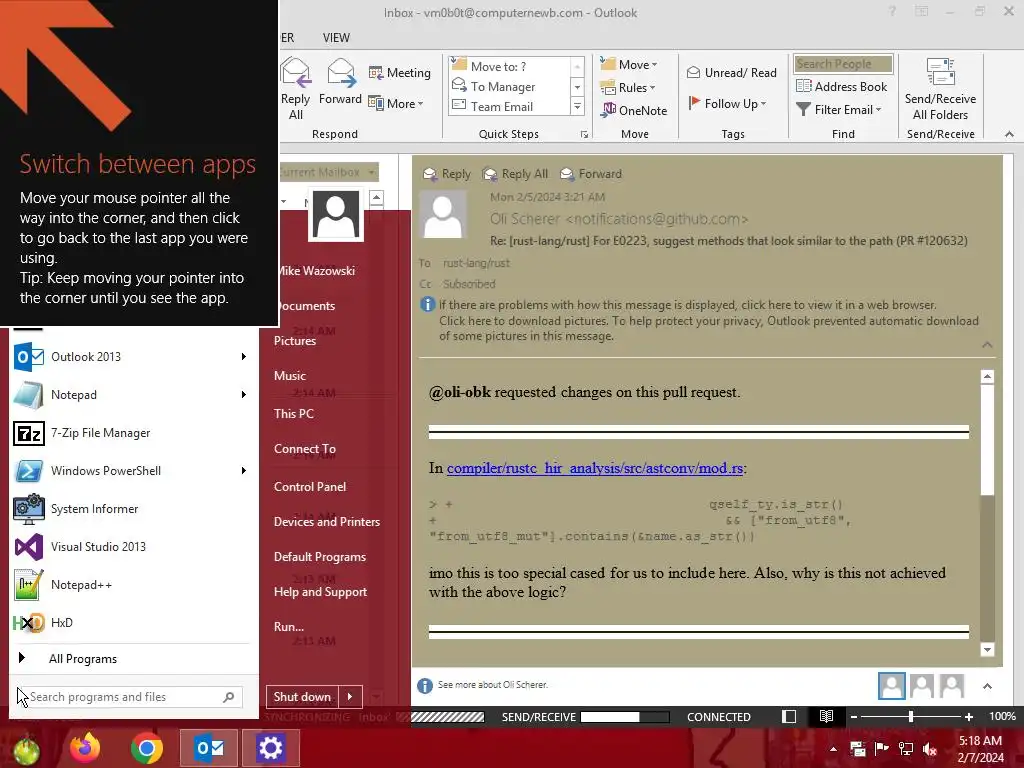Open the VIEW ribbon tab
Viewport: 1024px width, 768px height.
tap(336, 38)
